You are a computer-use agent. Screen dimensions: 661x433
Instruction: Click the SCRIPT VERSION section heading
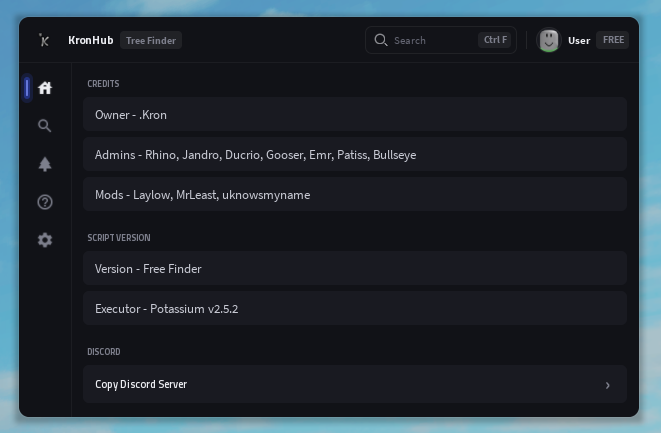coord(119,237)
